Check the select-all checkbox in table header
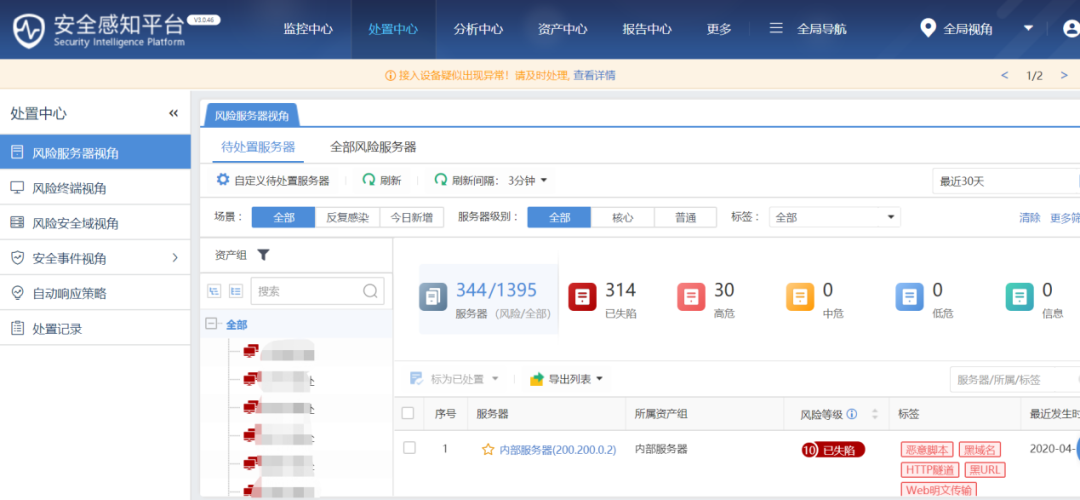Viewport: 1080px width, 500px height. [408, 413]
